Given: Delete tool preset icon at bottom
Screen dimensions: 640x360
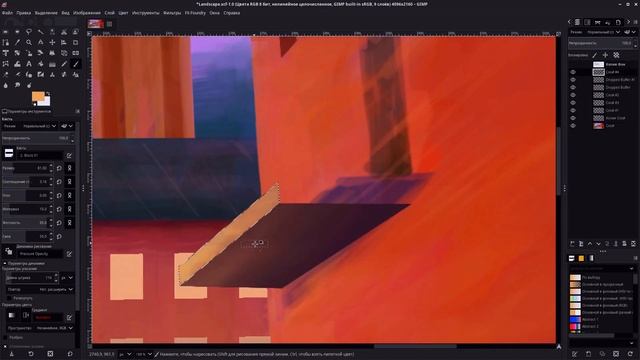Looking at the screenshot, I should [50, 354].
